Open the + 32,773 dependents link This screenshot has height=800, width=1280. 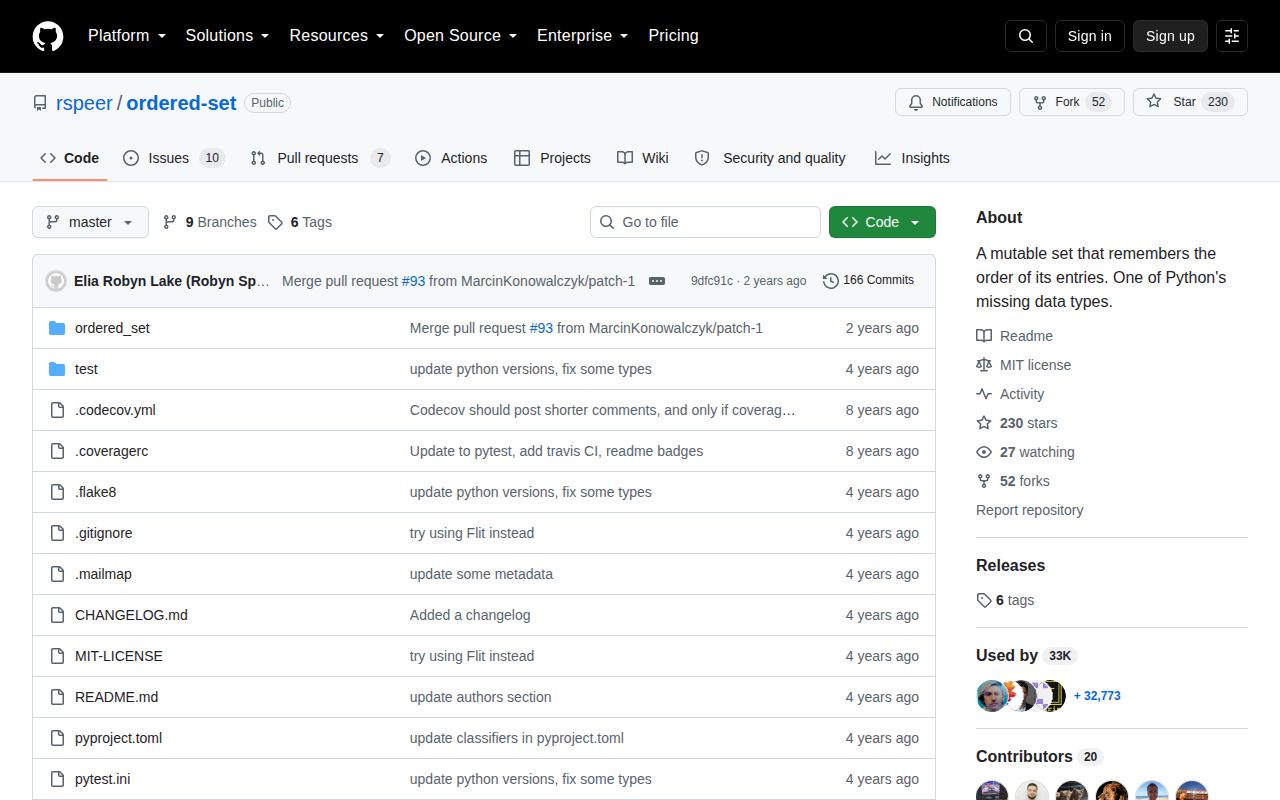(x=1097, y=696)
